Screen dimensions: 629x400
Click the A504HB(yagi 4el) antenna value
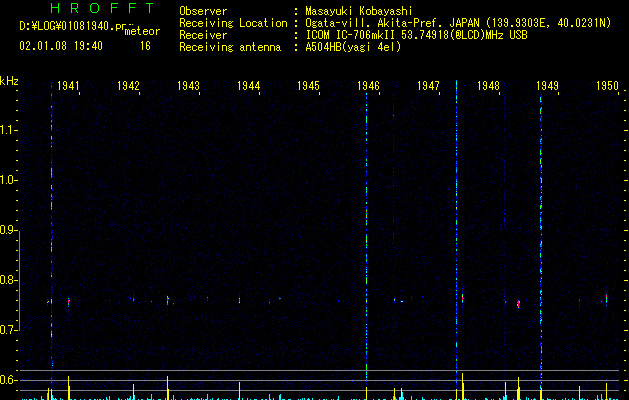(x=353, y=47)
